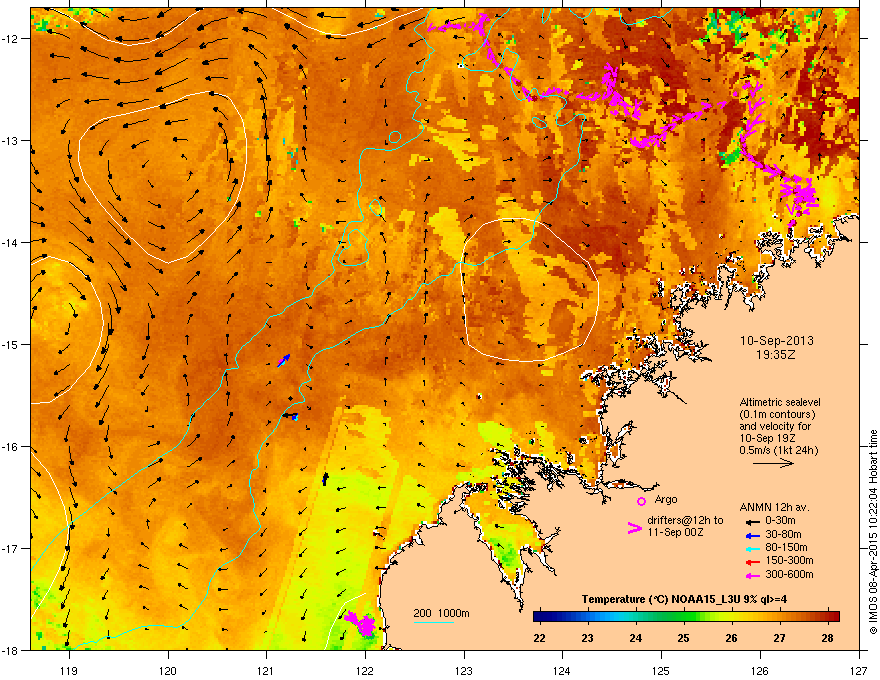Click the cyan 80-150m arrow legend symbol
The image size is (880, 680).
pyautogui.click(x=753, y=549)
